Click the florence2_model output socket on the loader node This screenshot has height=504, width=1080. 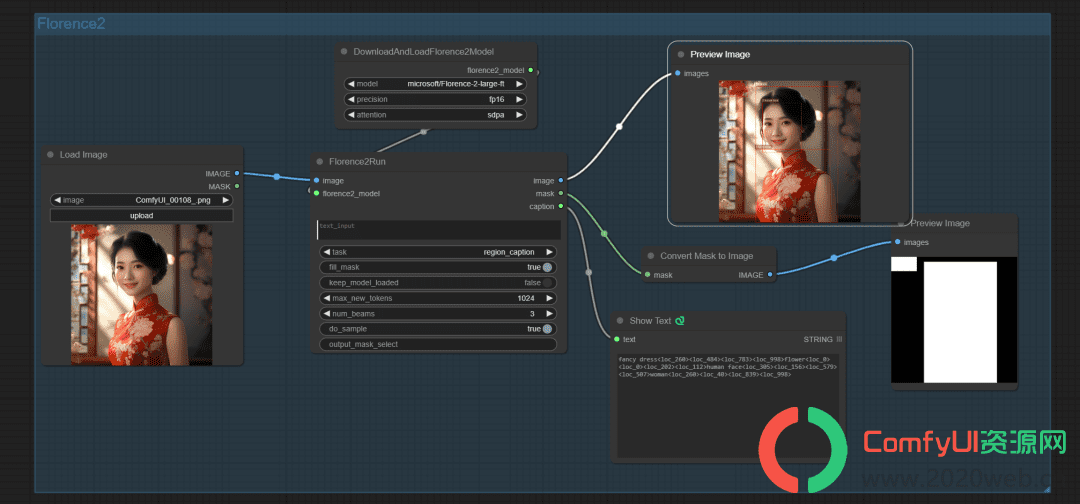click(530, 70)
